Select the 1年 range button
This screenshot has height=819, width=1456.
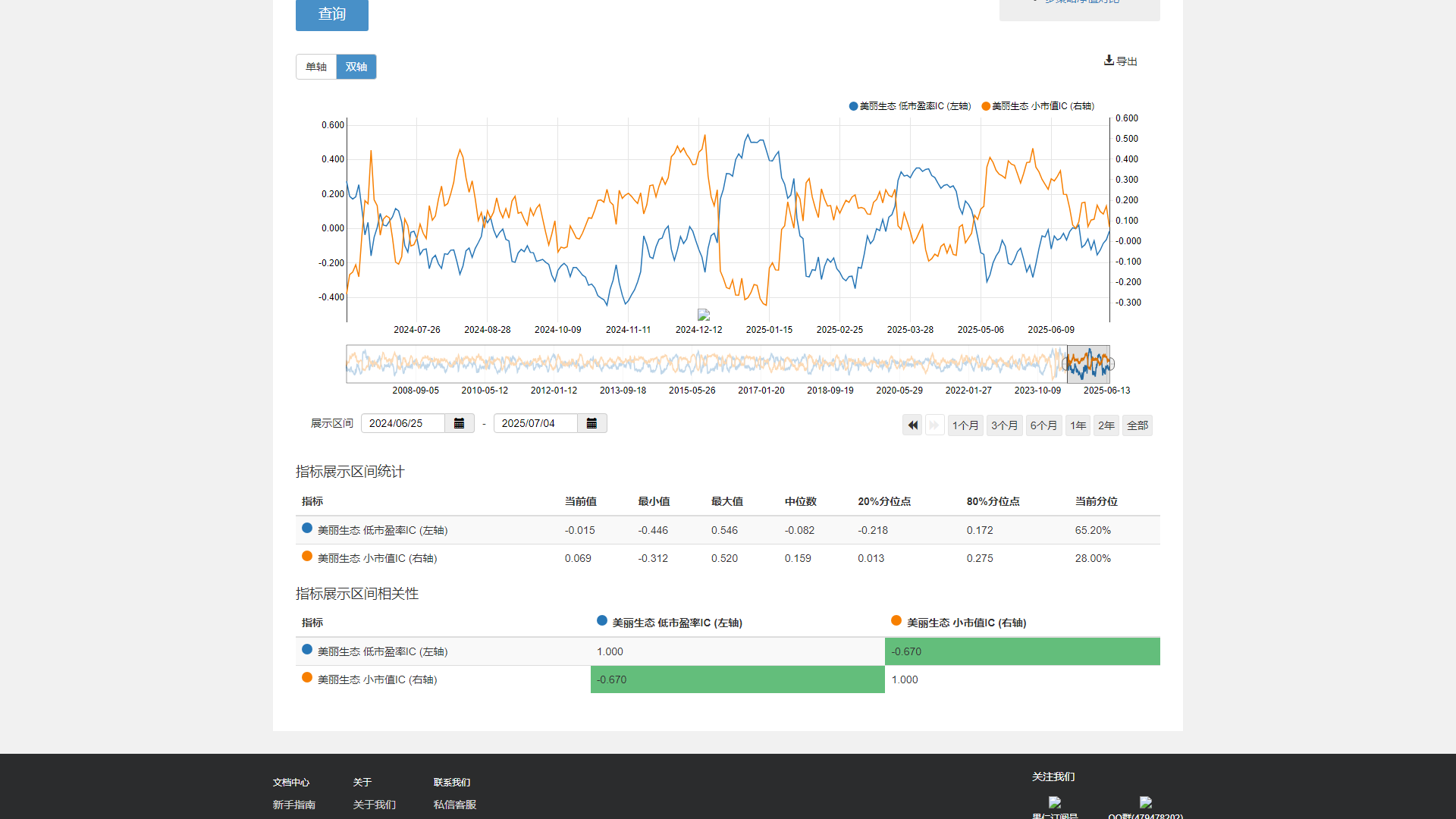pyautogui.click(x=1078, y=425)
